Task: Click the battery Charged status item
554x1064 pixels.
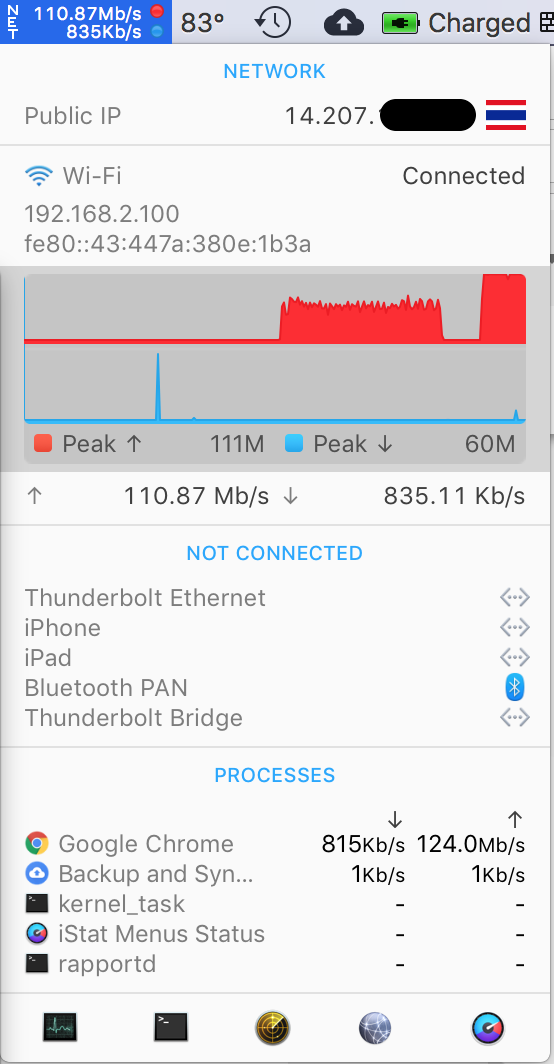Action: click(456, 22)
